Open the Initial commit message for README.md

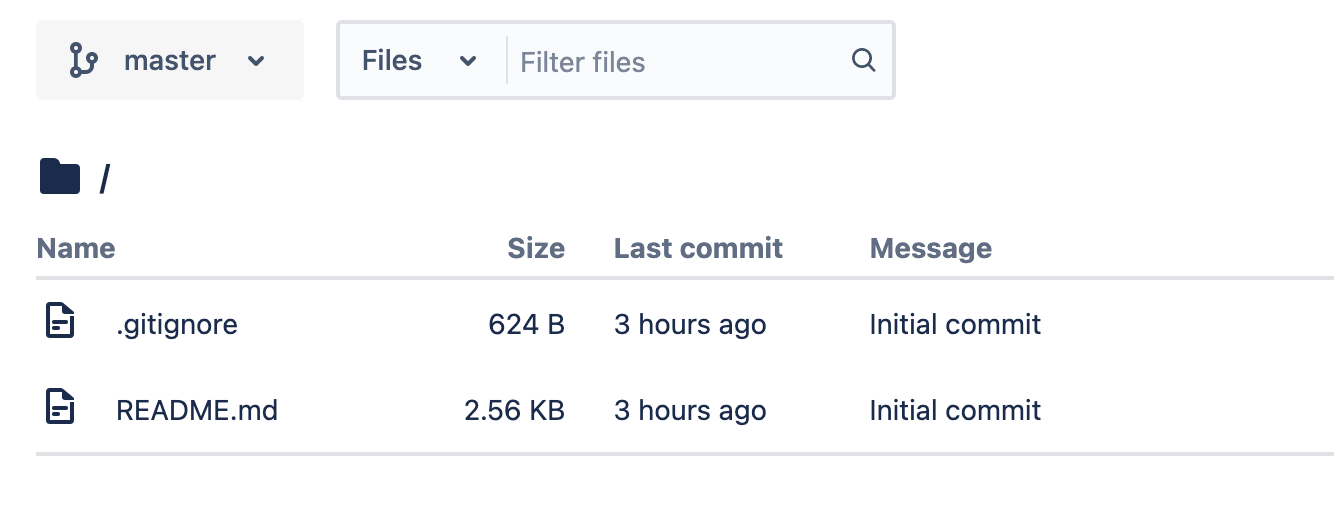tap(955, 410)
